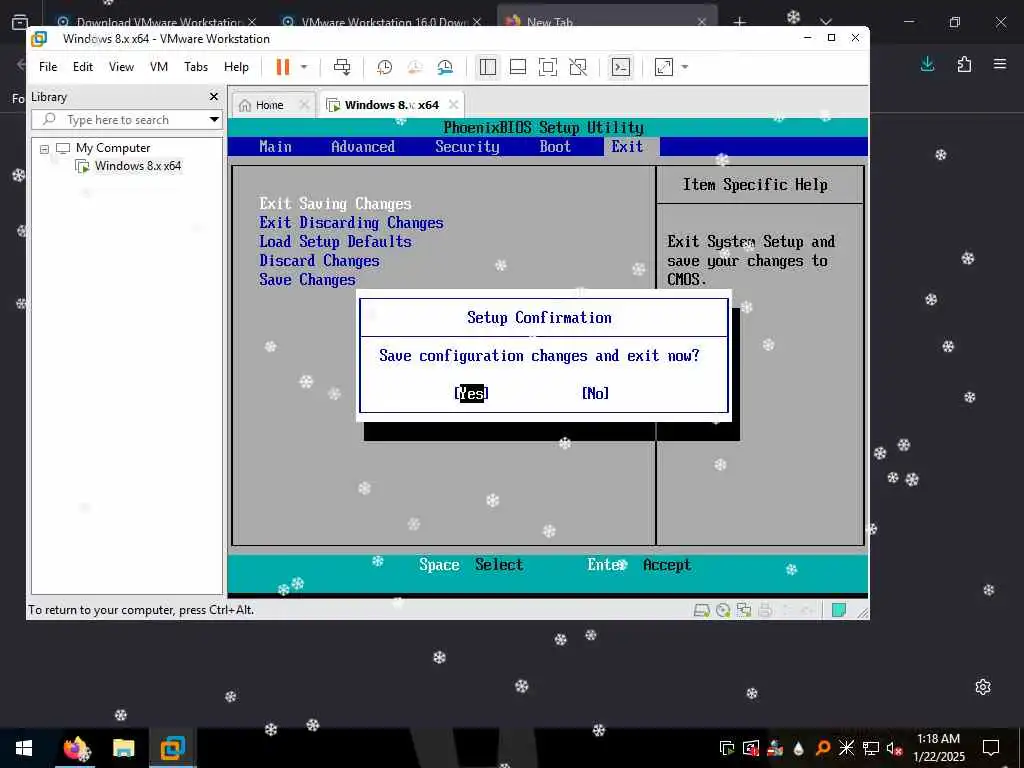
Task: Open the notification center icon
Action: click(991, 748)
